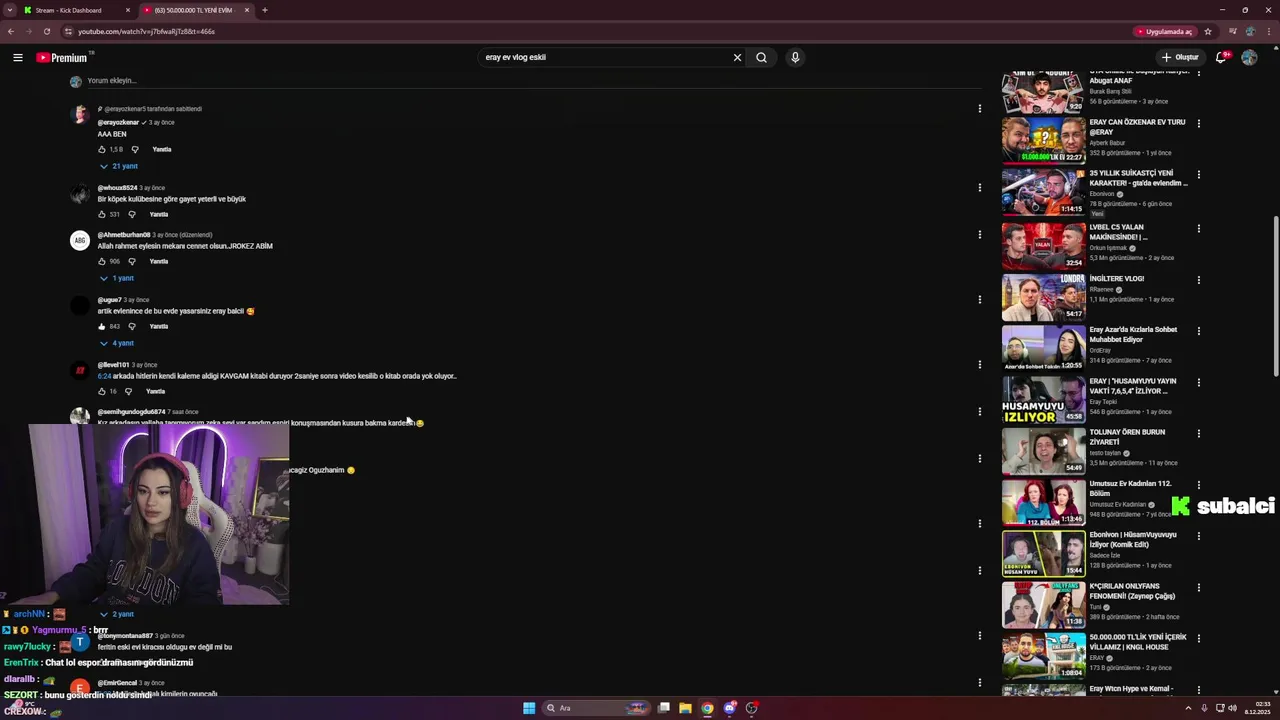
Task: Open @erayozkenar channel name
Action: pos(118,122)
